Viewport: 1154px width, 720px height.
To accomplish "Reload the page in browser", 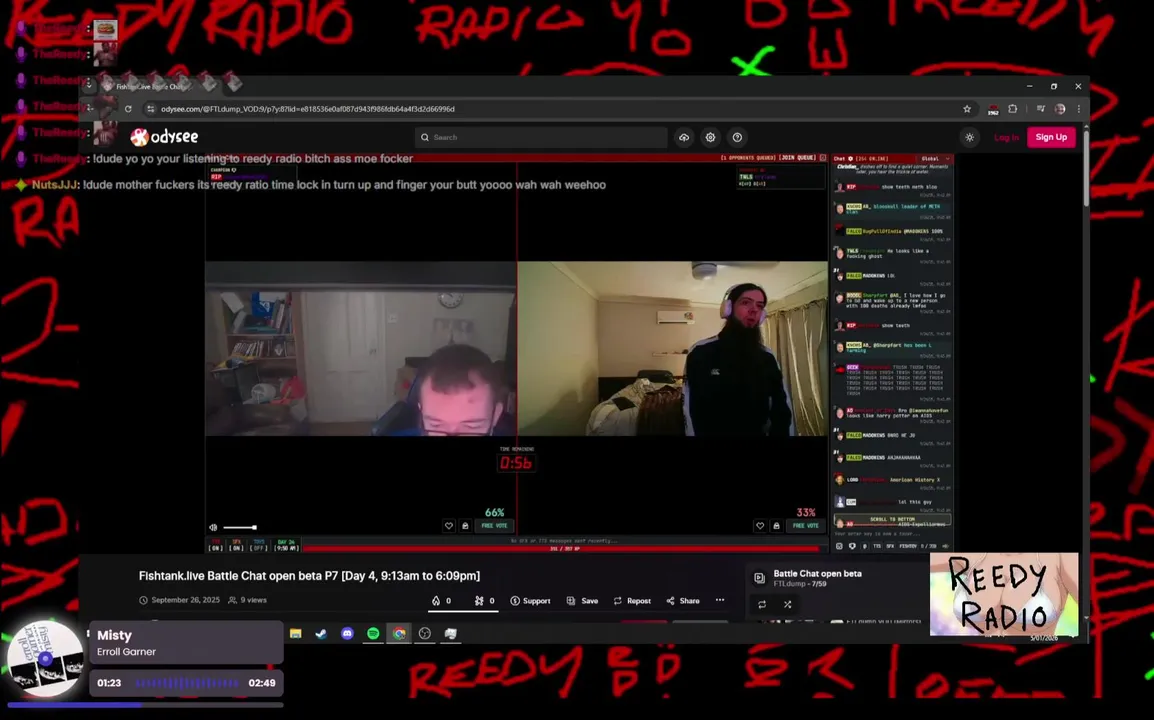I will (x=128, y=109).
